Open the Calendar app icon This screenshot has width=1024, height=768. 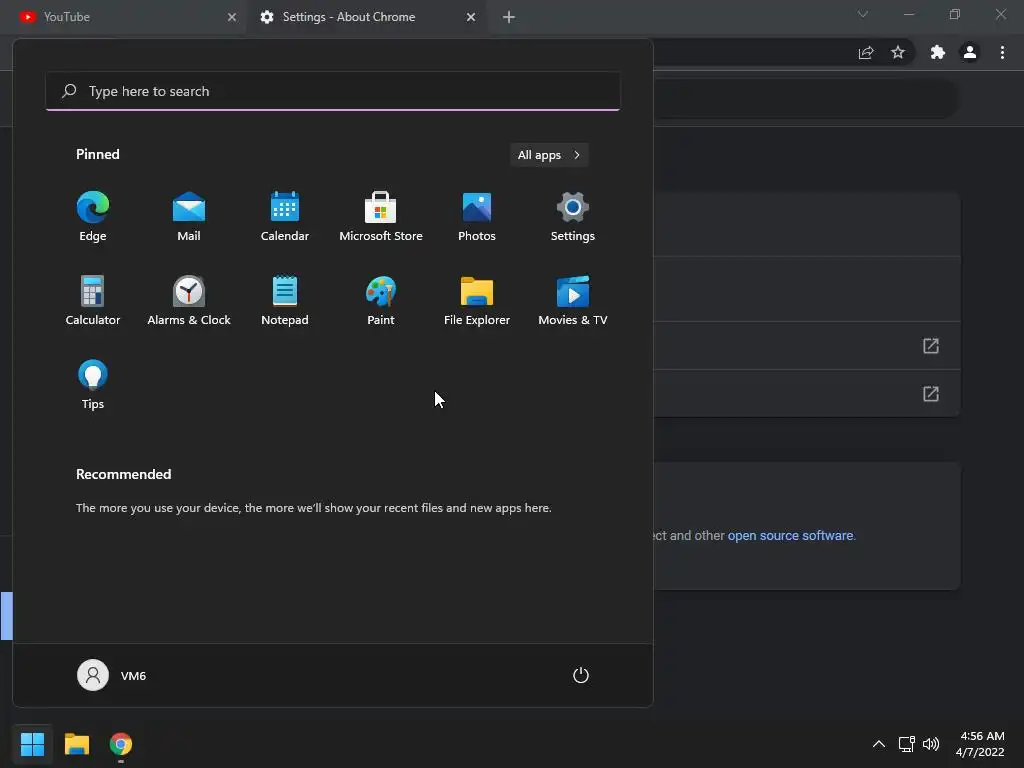point(285,217)
